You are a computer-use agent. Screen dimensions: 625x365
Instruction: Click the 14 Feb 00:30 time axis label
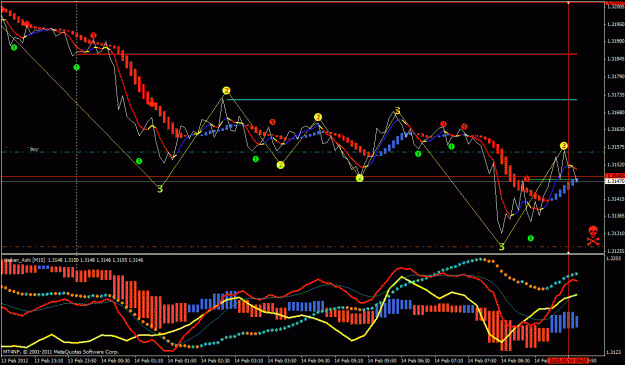tap(115, 361)
